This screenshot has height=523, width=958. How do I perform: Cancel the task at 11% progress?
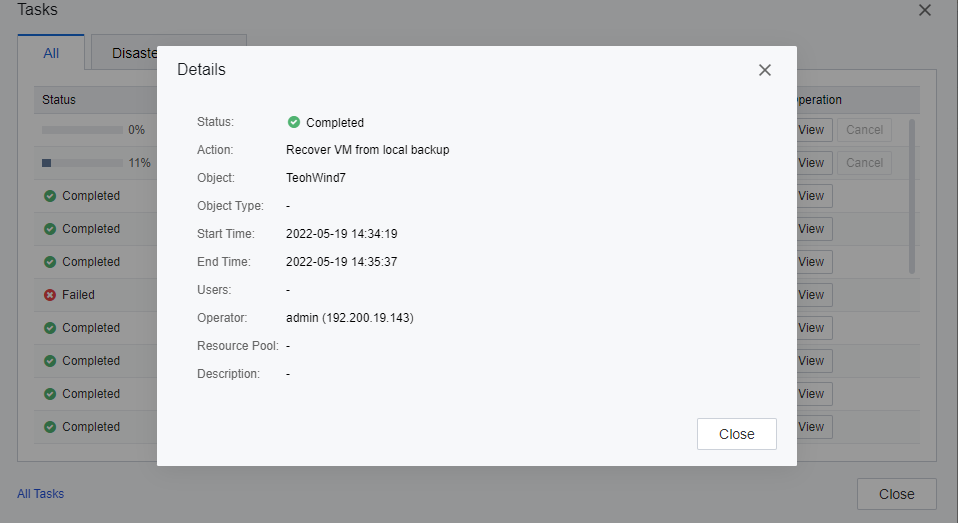(864, 163)
